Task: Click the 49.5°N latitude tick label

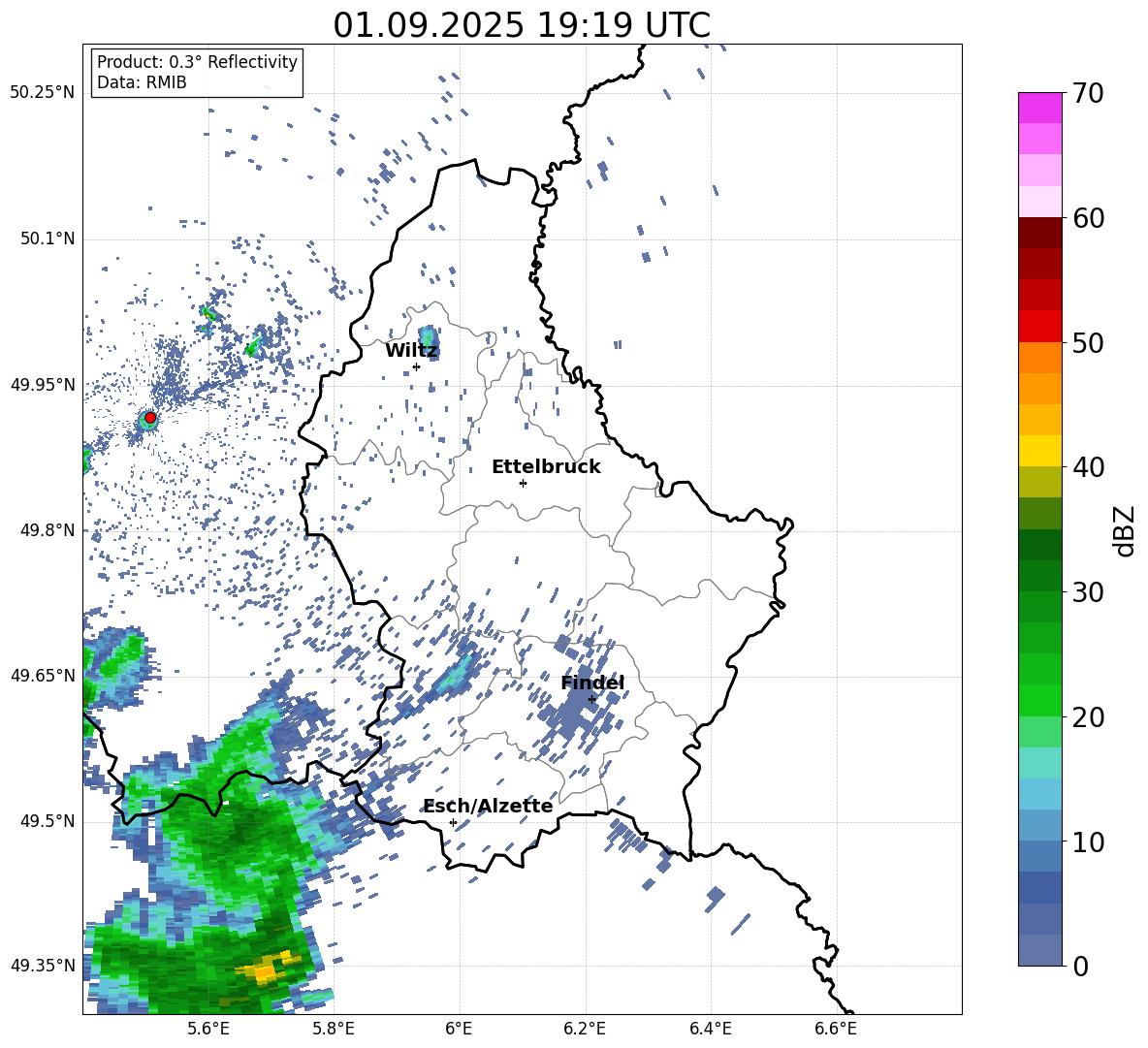Action: [x=47, y=820]
